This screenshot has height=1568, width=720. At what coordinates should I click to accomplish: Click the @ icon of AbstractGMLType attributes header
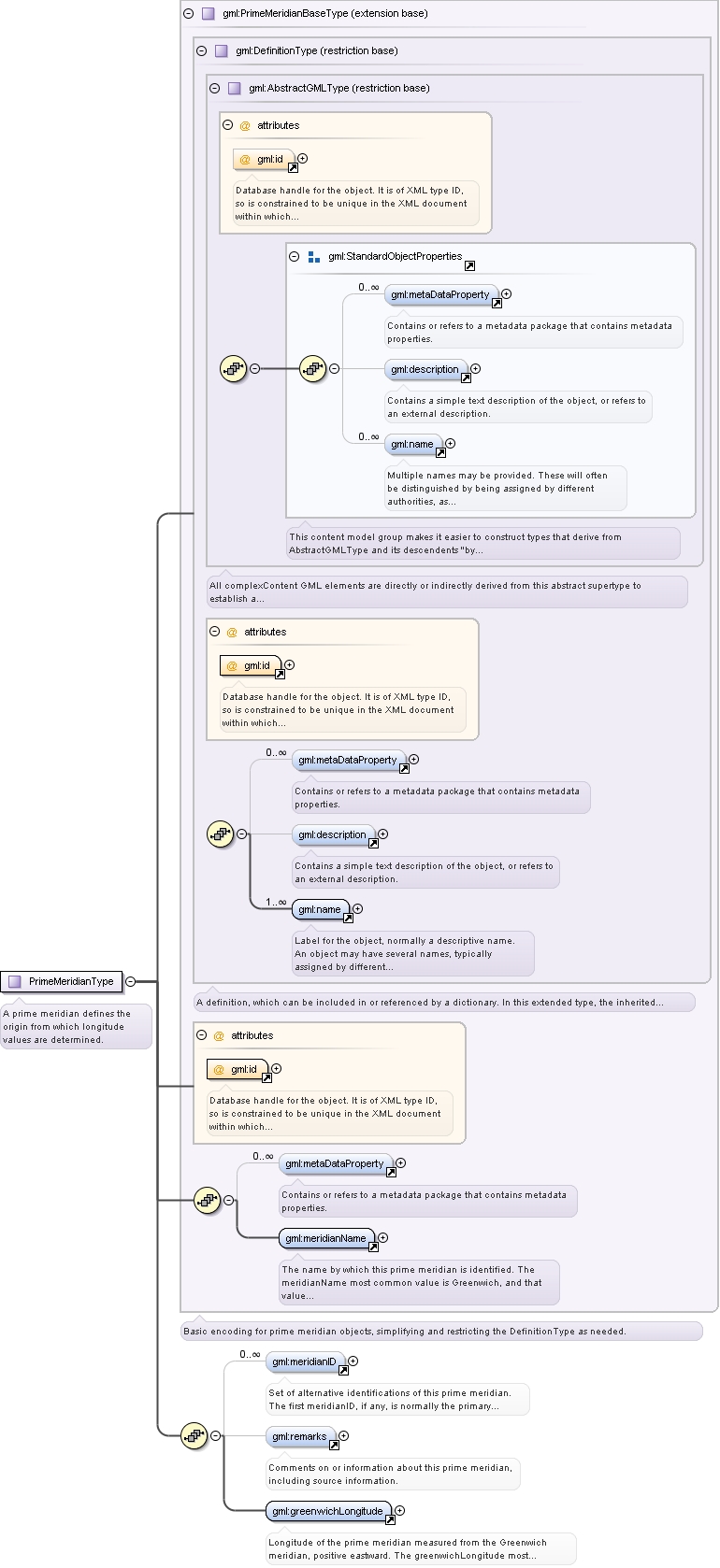245,125
